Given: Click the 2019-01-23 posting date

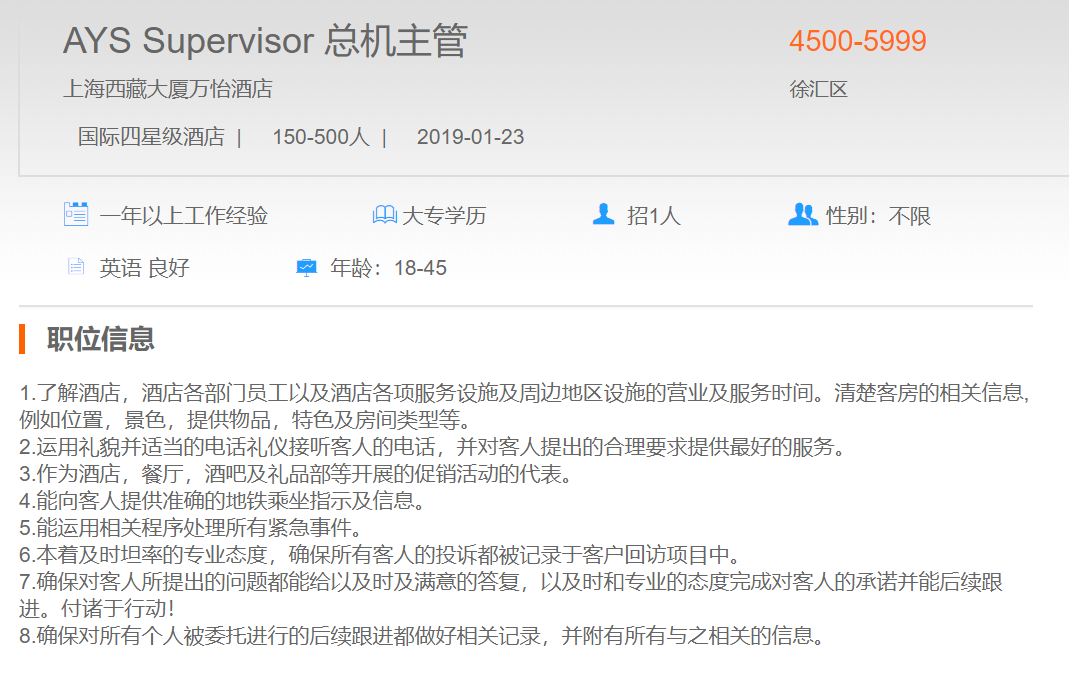Looking at the screenshot, I should pyautogui.click(x=470, y=137).
